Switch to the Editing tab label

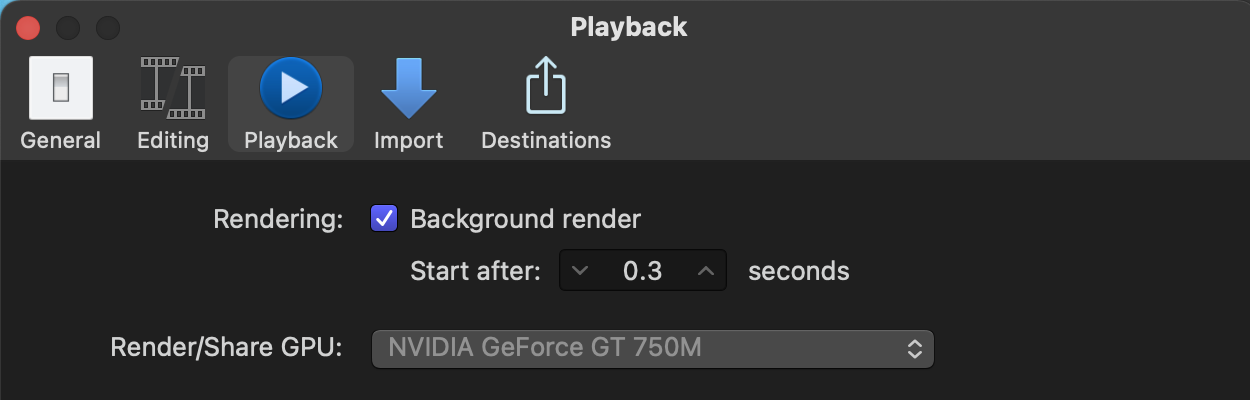(173, 140)
